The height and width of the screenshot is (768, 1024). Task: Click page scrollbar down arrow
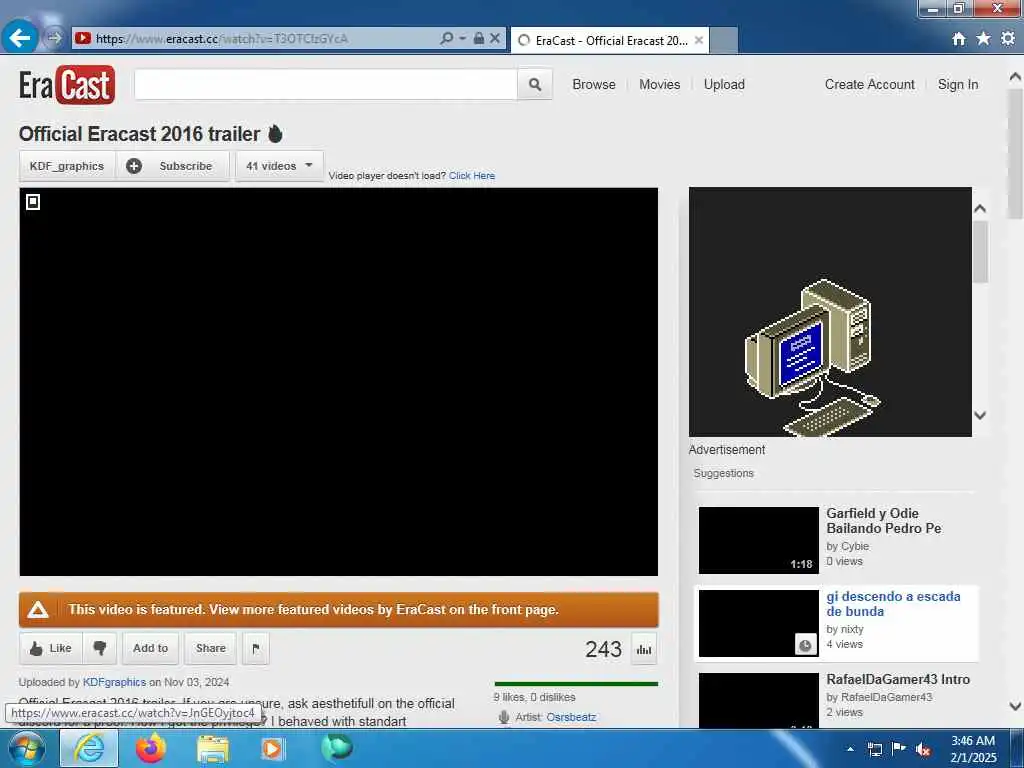[x=1015, y=706]
